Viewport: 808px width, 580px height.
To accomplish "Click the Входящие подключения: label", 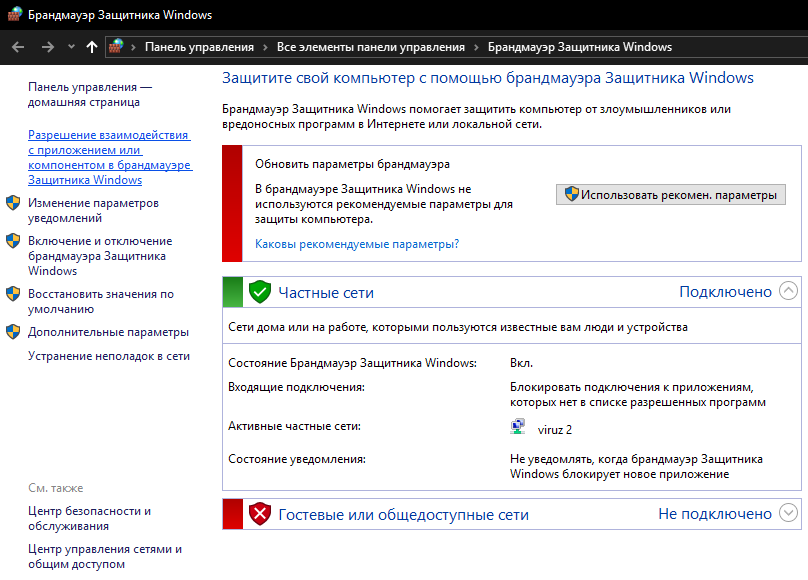I will tap(296, 387).
